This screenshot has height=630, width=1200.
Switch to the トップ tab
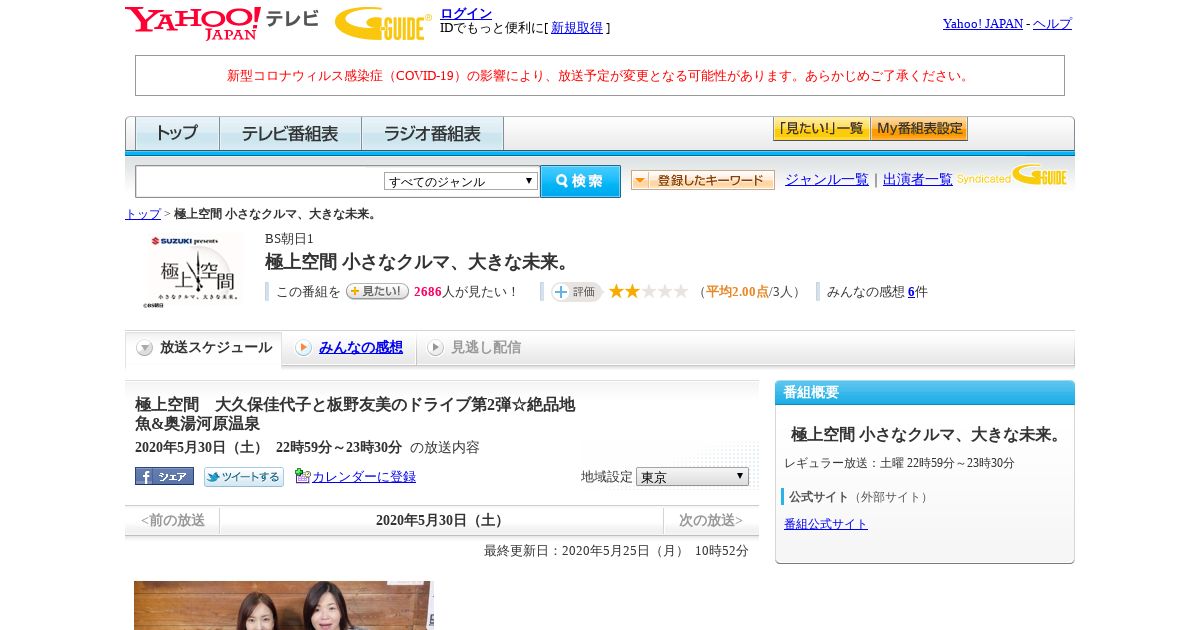(x=177, y=134)
